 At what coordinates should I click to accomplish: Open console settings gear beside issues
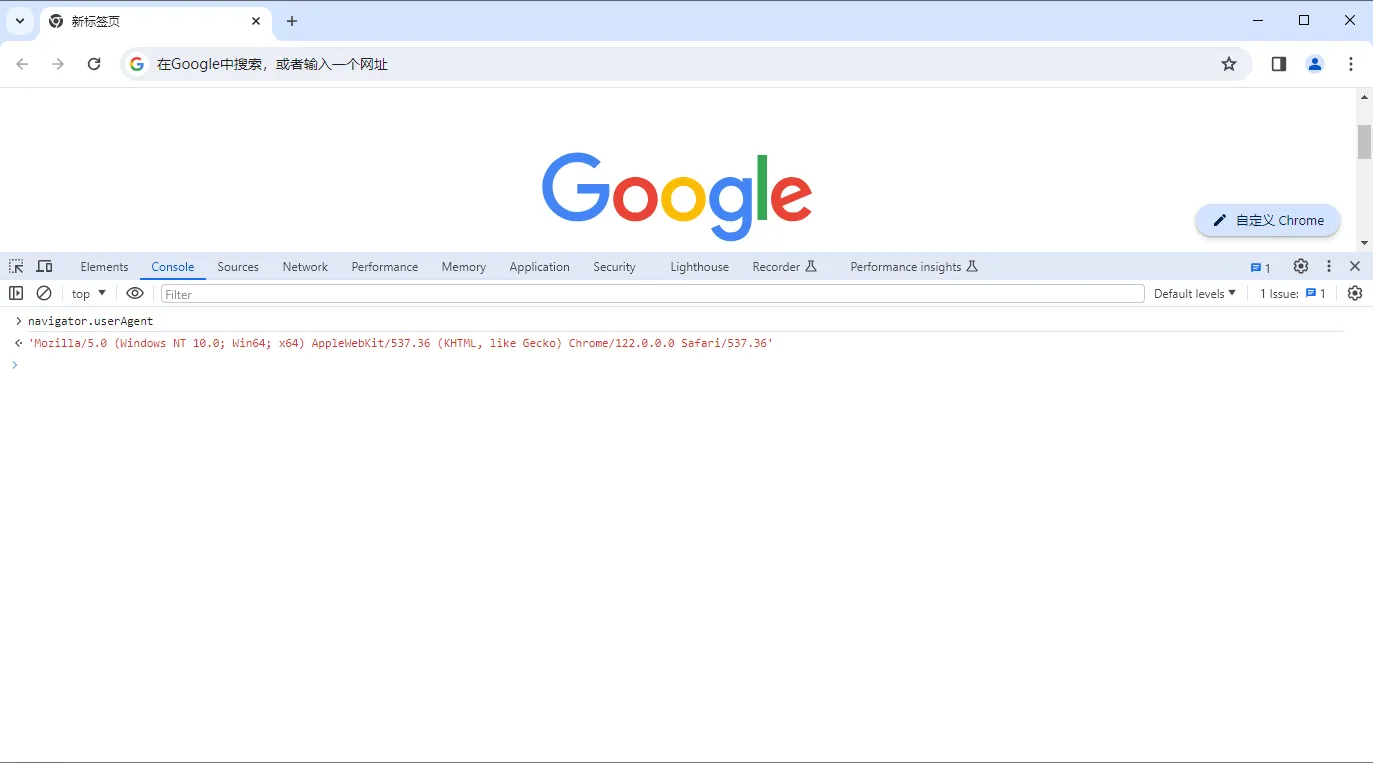click(1354, 293)
